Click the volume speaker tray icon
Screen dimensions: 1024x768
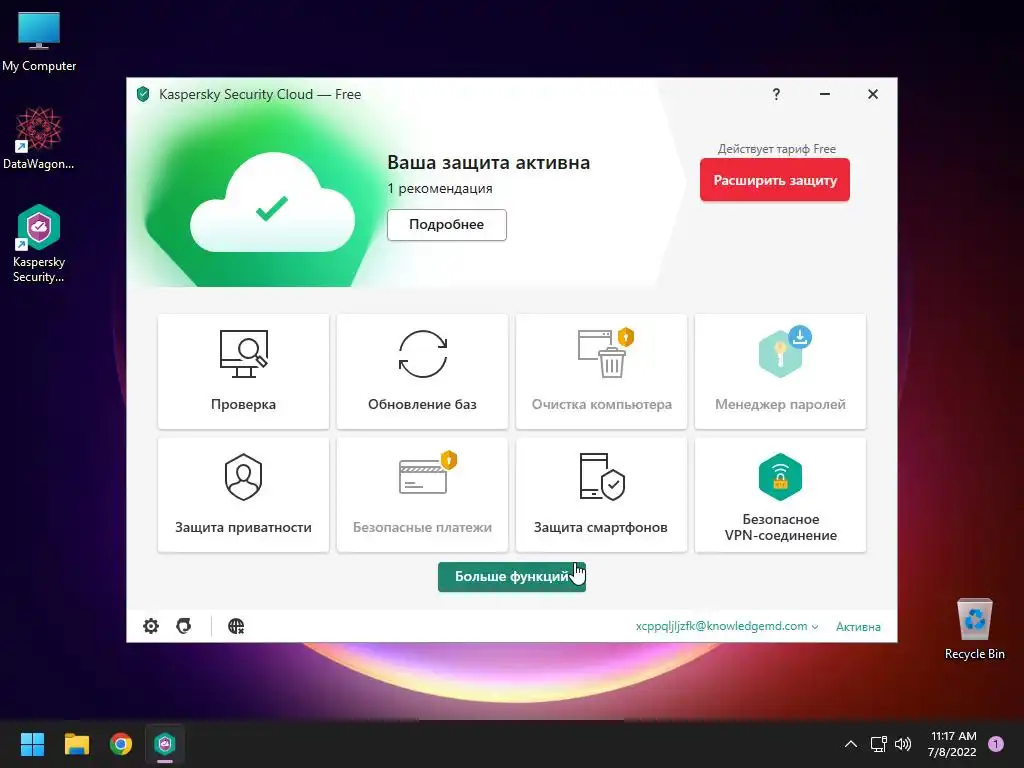(903, 744)
